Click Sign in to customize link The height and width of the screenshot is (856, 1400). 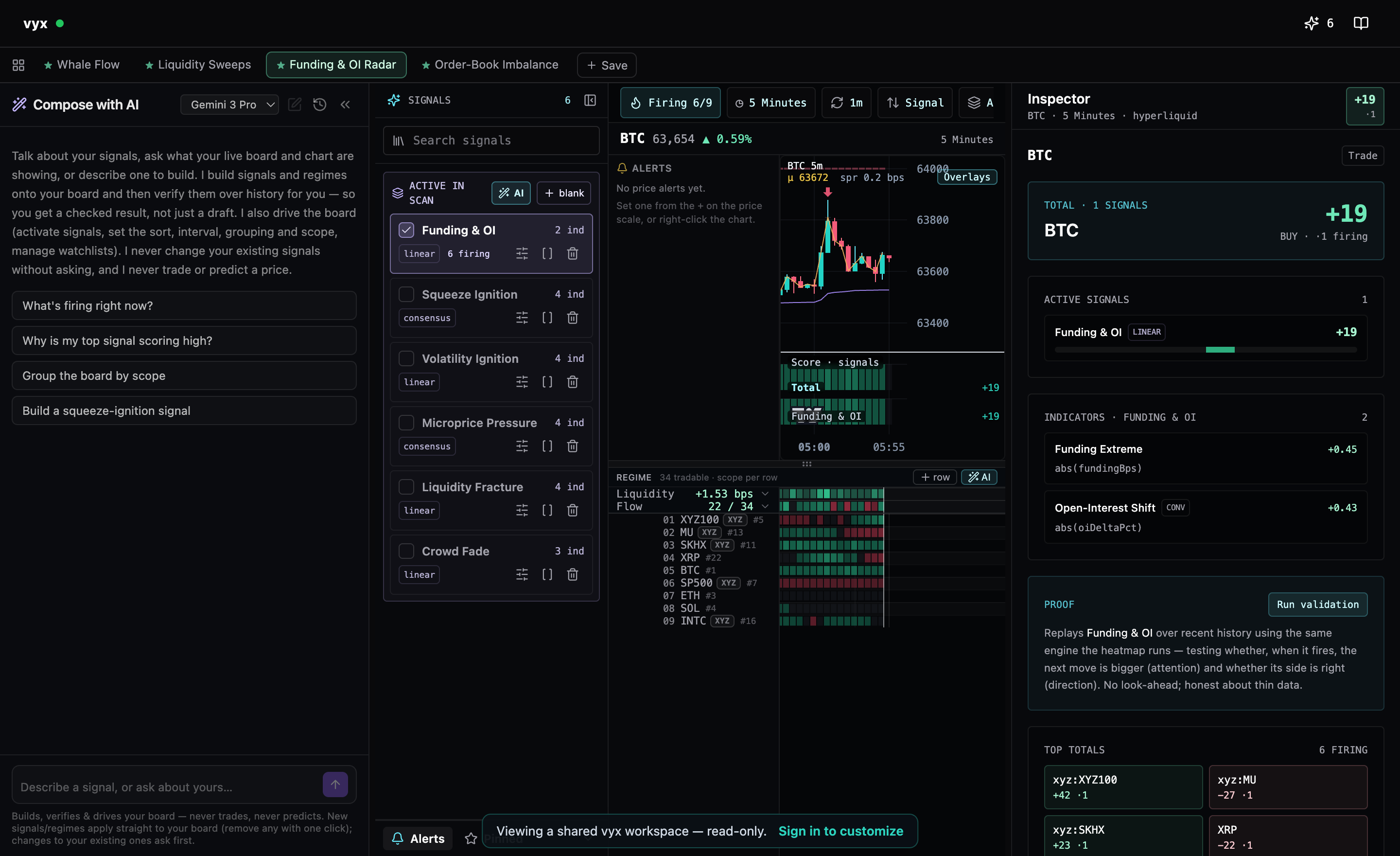(x=841, y=831)
